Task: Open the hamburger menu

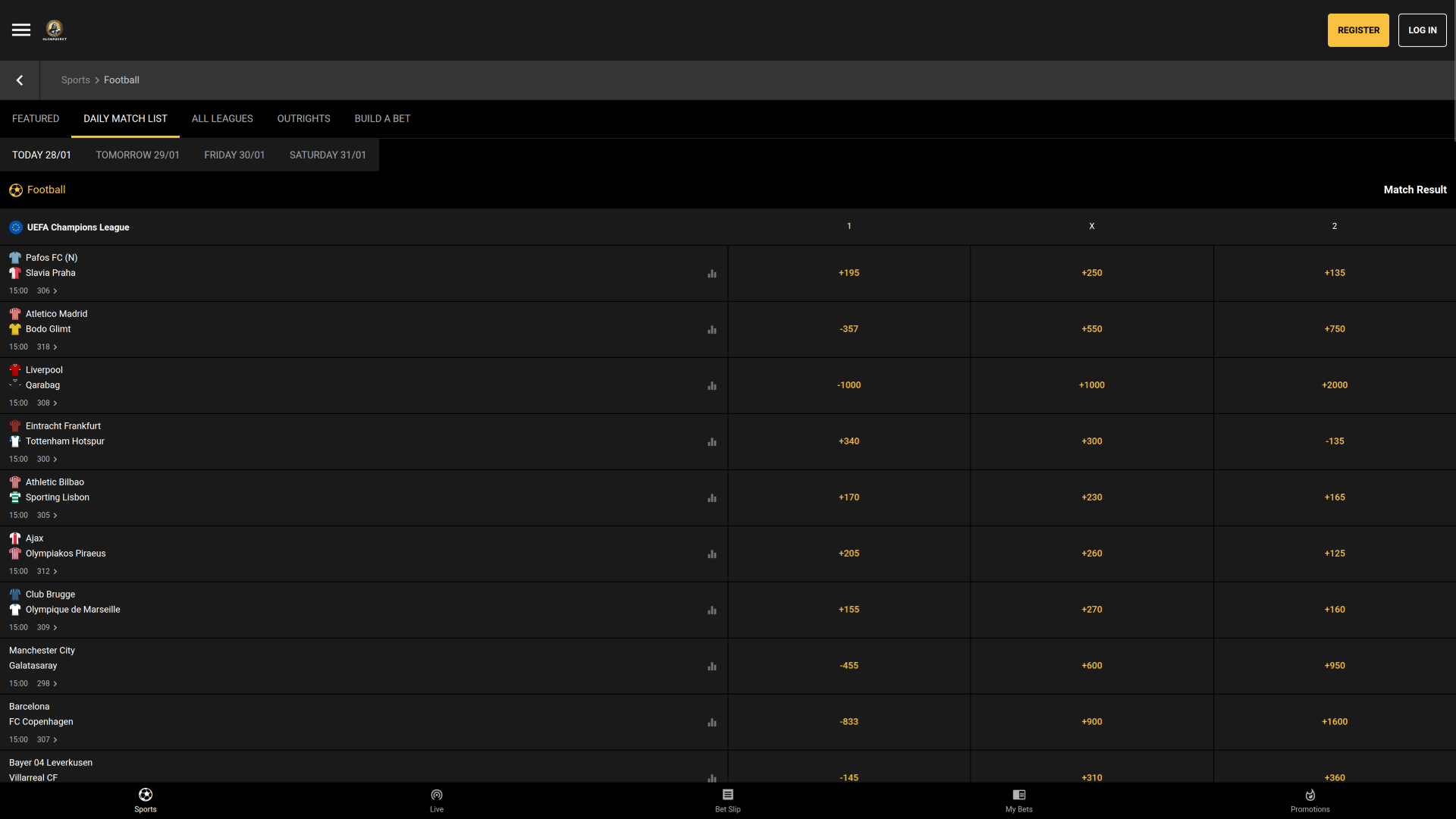Action: click(x=21, y=30)
